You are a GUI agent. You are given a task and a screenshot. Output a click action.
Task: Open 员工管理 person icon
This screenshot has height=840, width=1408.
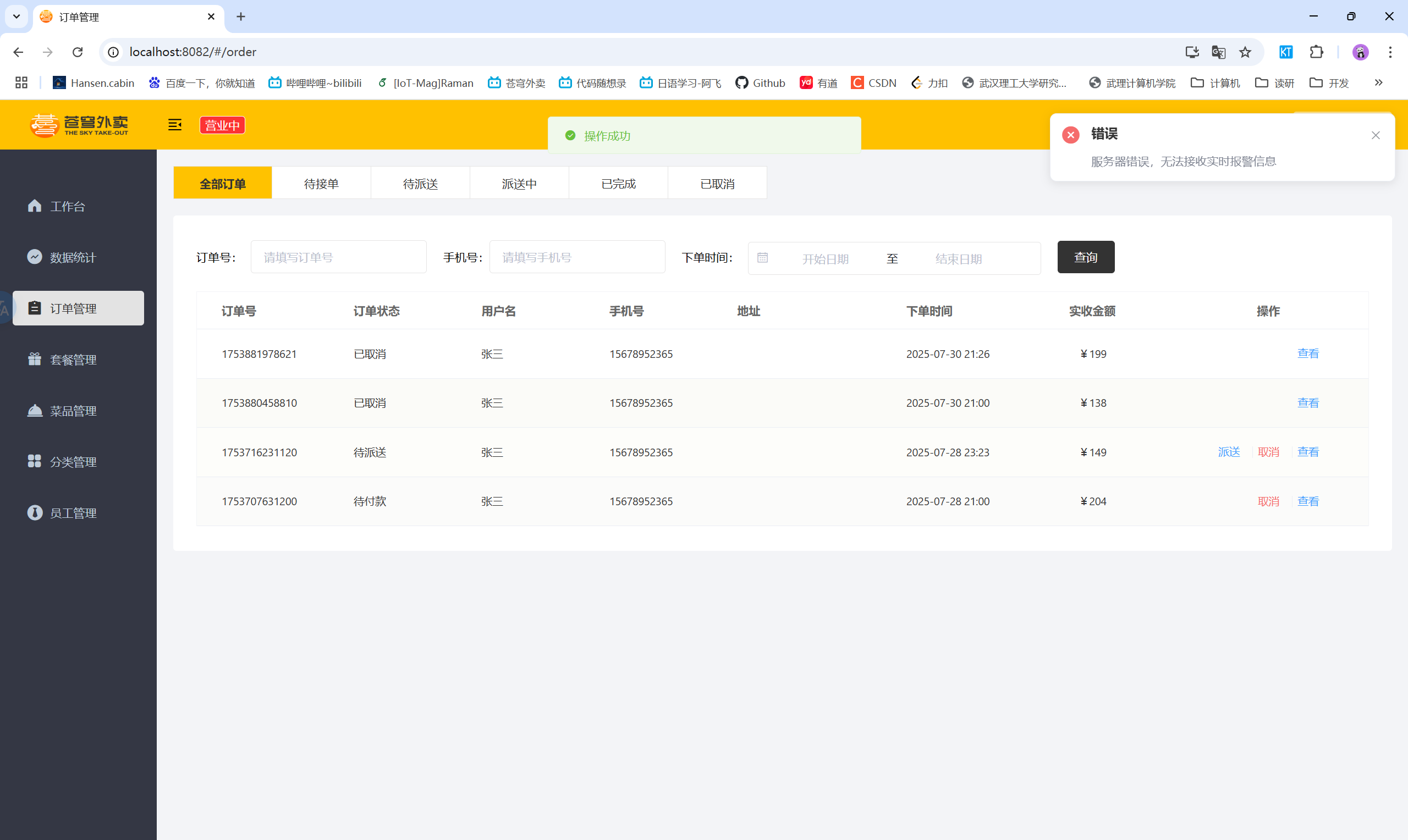pyautogui.click(x=35, y=513)
